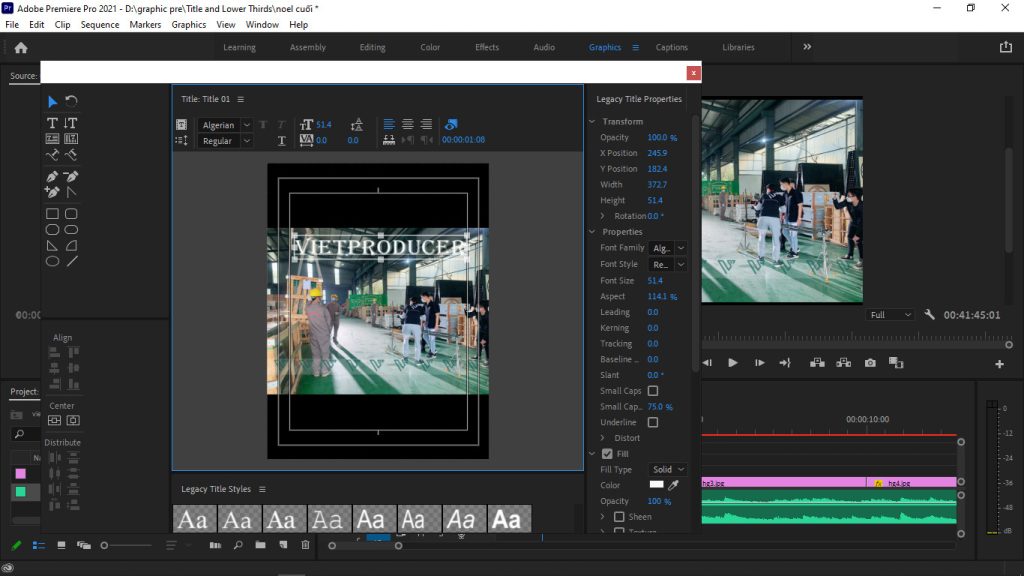Enable the Small Caps checkbox
This screenshot has height=576, width=1024.
653,391
